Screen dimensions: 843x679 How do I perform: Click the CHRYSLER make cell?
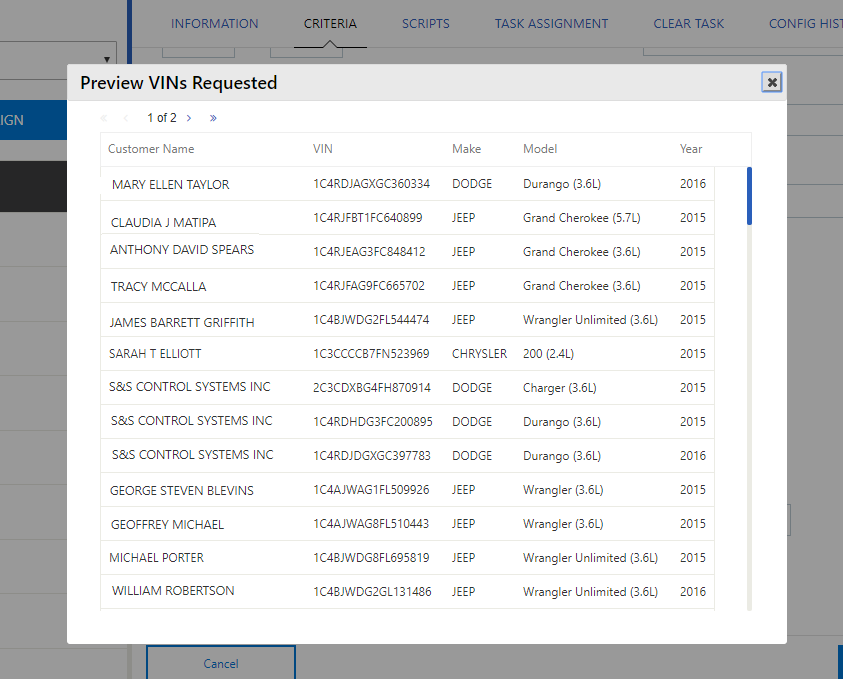pyautogui.click(x=480, y=354)
